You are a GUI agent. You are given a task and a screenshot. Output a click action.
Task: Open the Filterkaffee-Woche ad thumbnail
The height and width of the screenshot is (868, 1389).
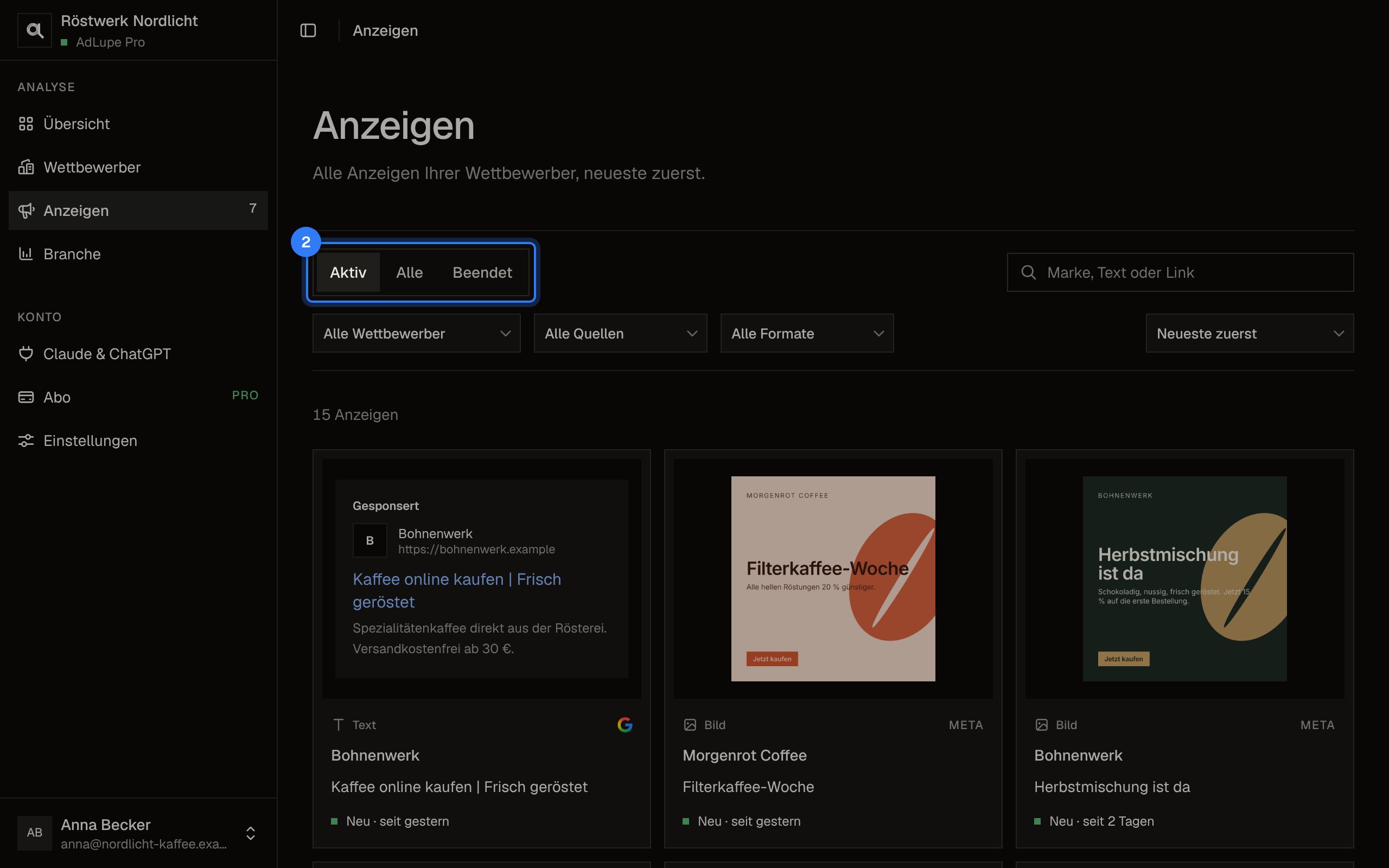tap(833, 579)
